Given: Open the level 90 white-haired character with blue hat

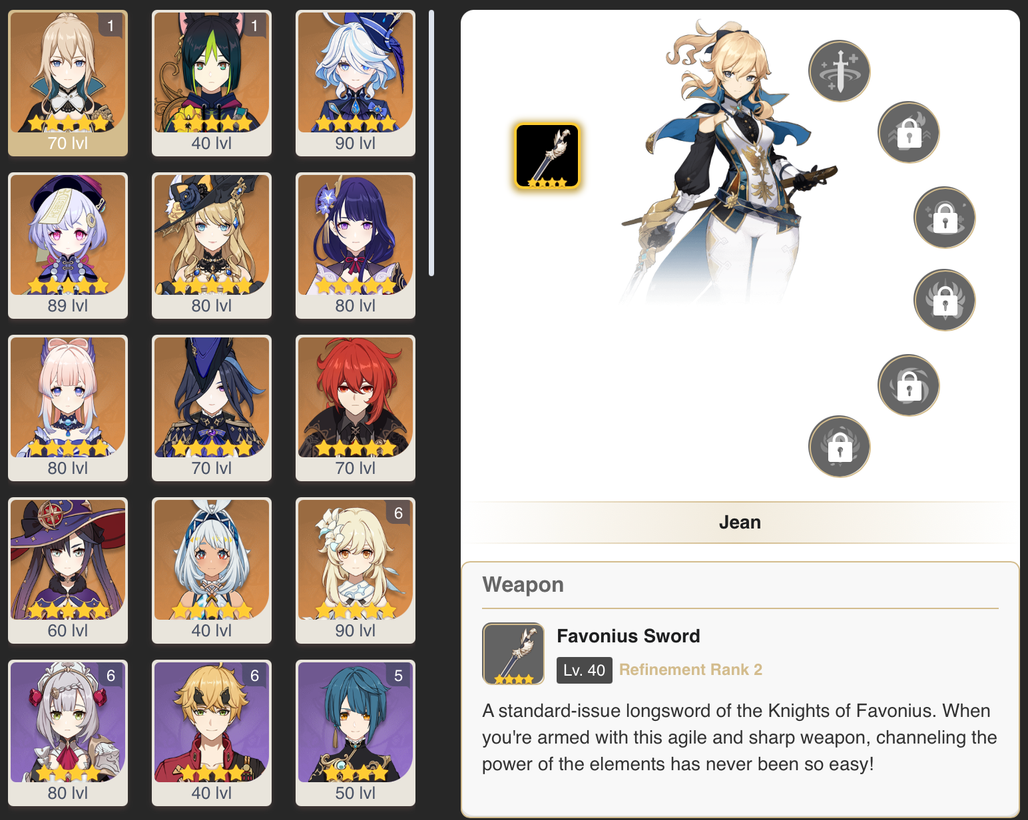Looking at the screenshot, I should click(355, 83).
